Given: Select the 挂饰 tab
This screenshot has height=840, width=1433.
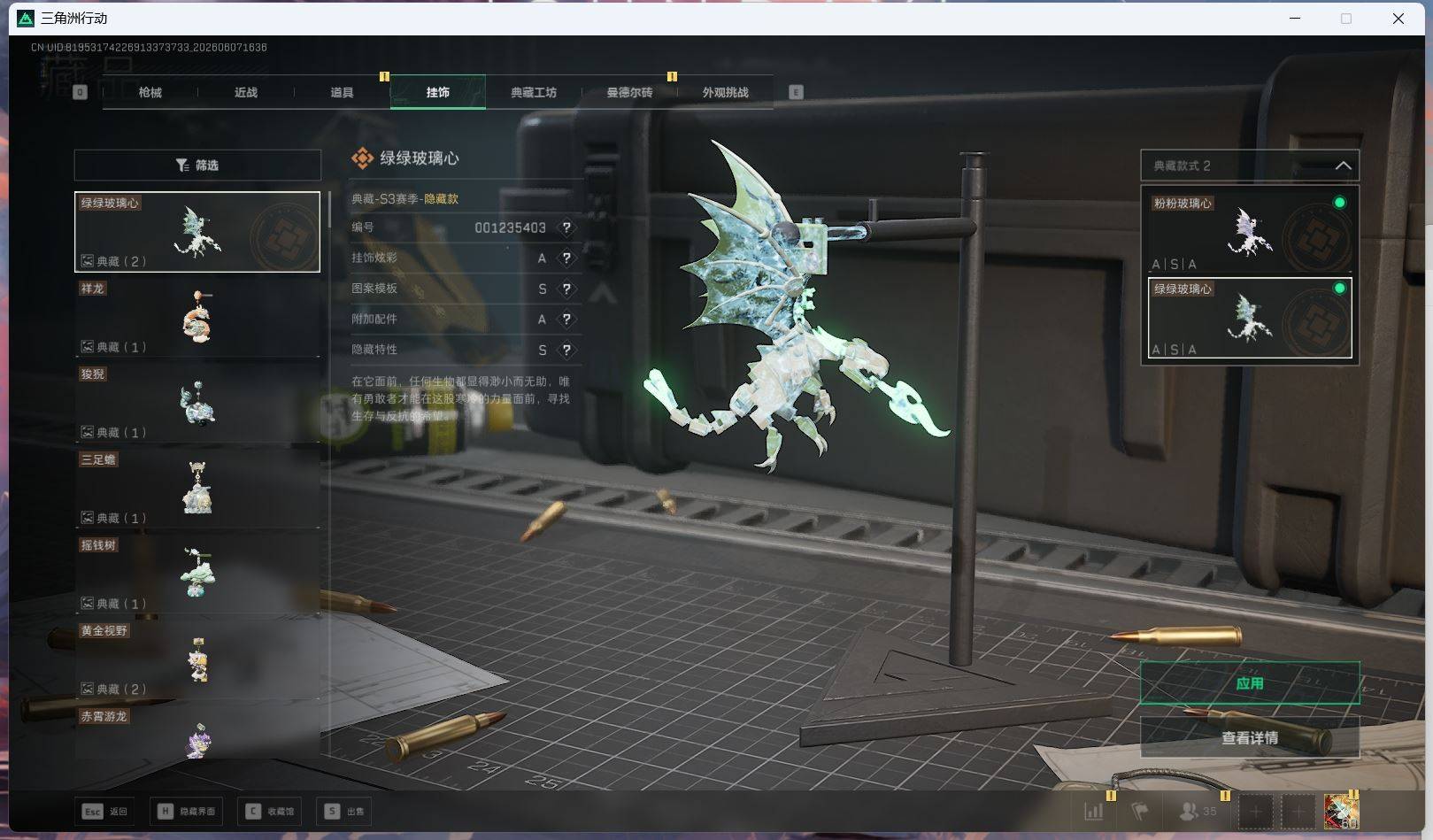Looking at the screenshot, I should coord(437,92).
